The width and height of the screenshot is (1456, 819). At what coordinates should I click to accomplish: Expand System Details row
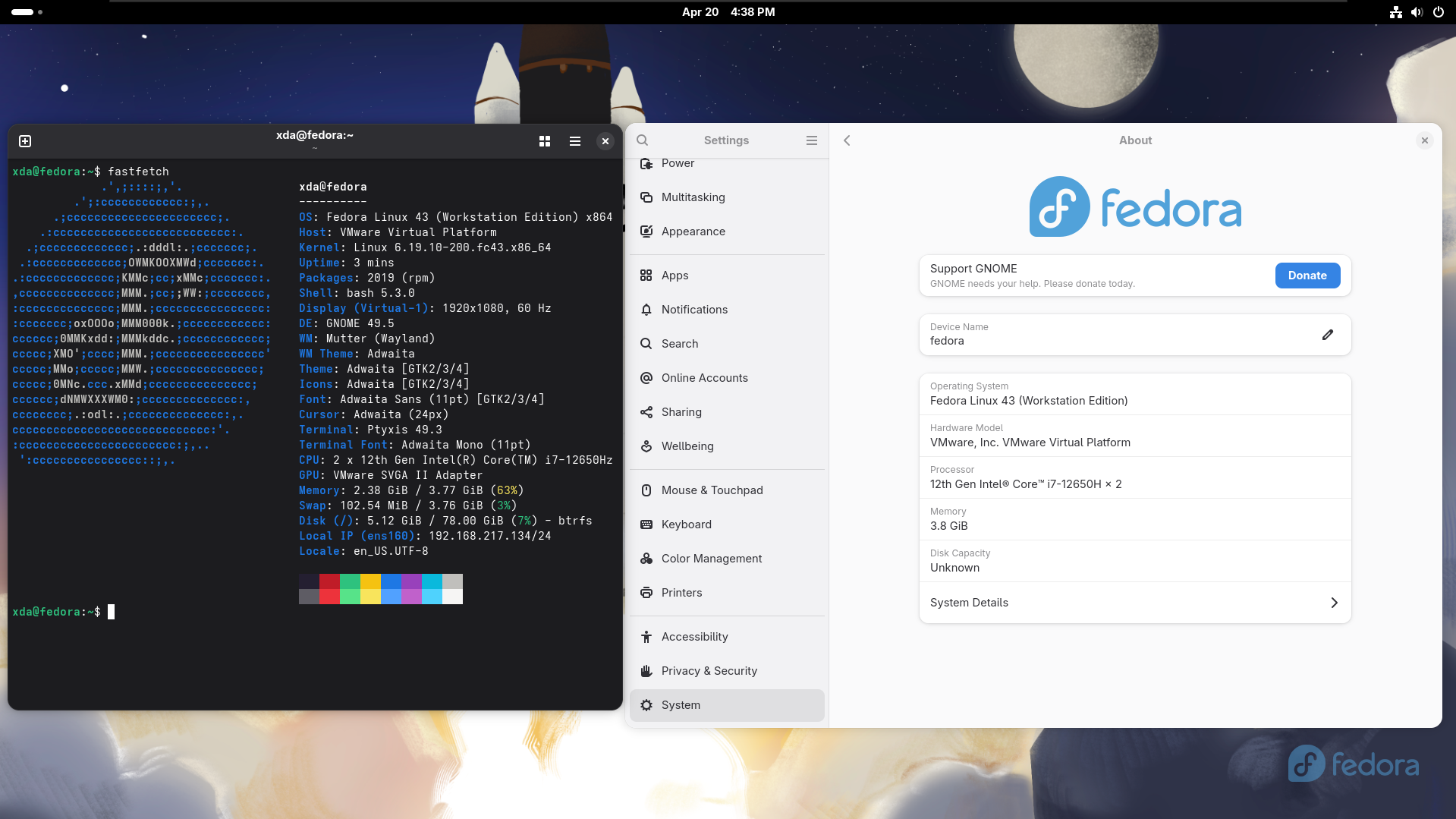pos(1135,603)
